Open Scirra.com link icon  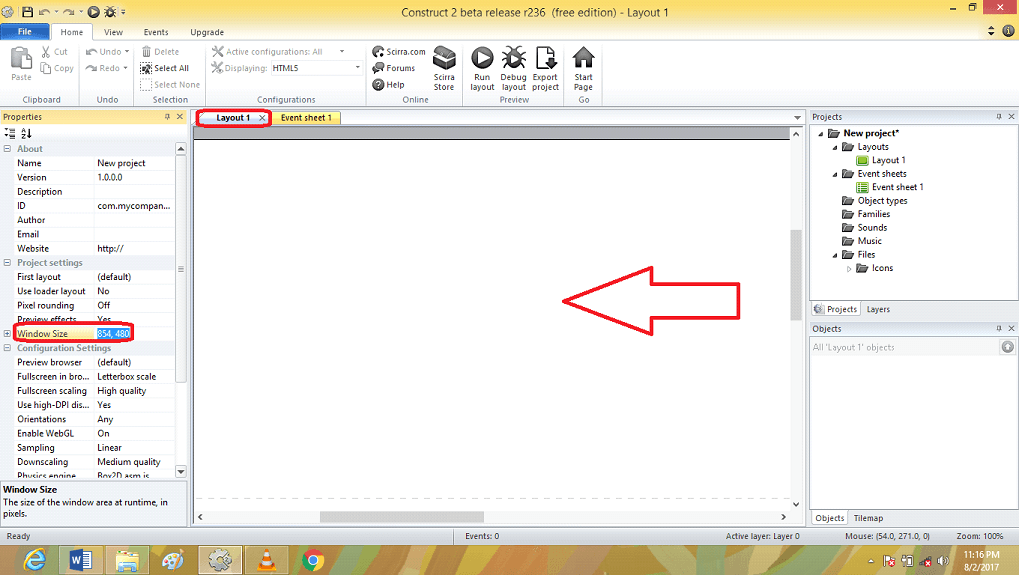[378, 51]
